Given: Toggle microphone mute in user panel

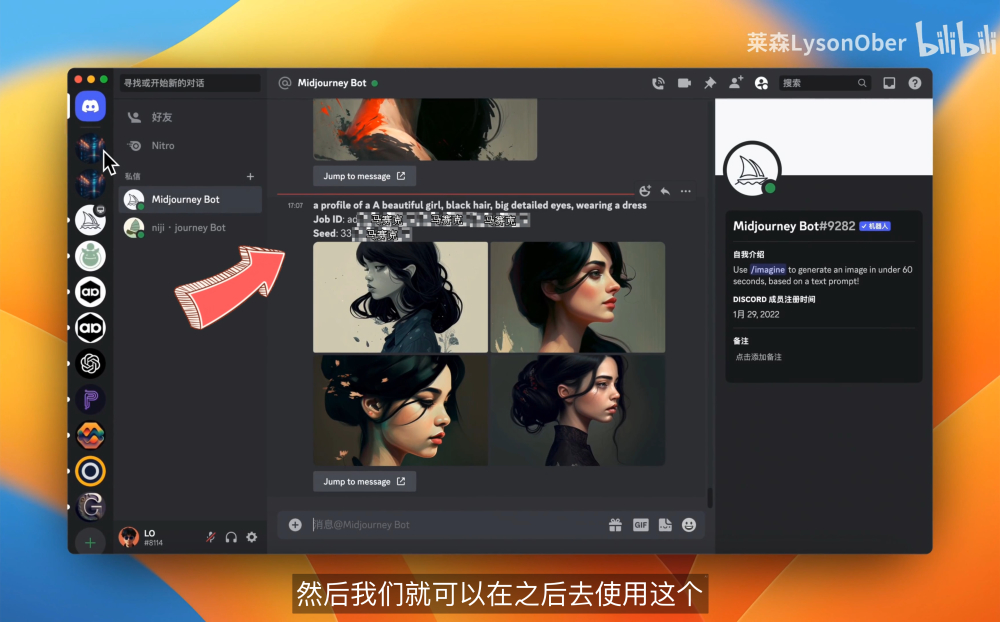Looking at the screenshot, I should pyautogui.click(x=210, y=537).
